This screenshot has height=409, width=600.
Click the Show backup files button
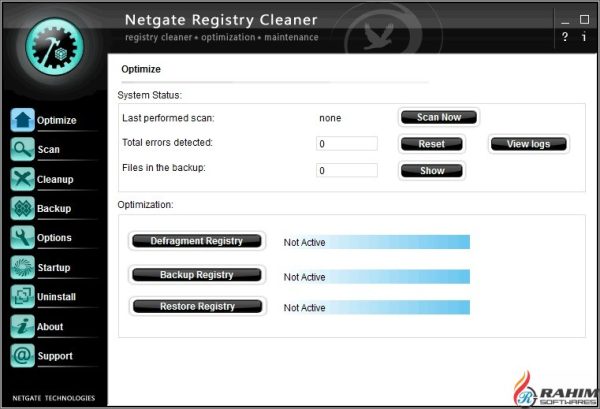tap(432, 171)
